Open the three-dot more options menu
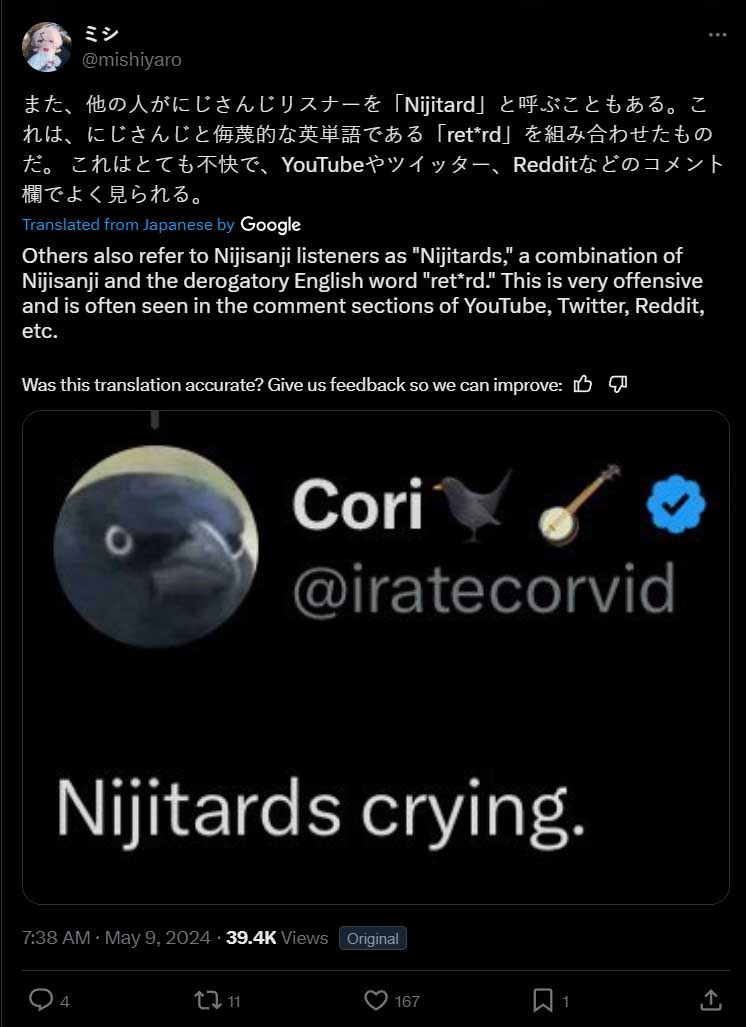This screenshot has width=746, height=1027. click(717, 35)
